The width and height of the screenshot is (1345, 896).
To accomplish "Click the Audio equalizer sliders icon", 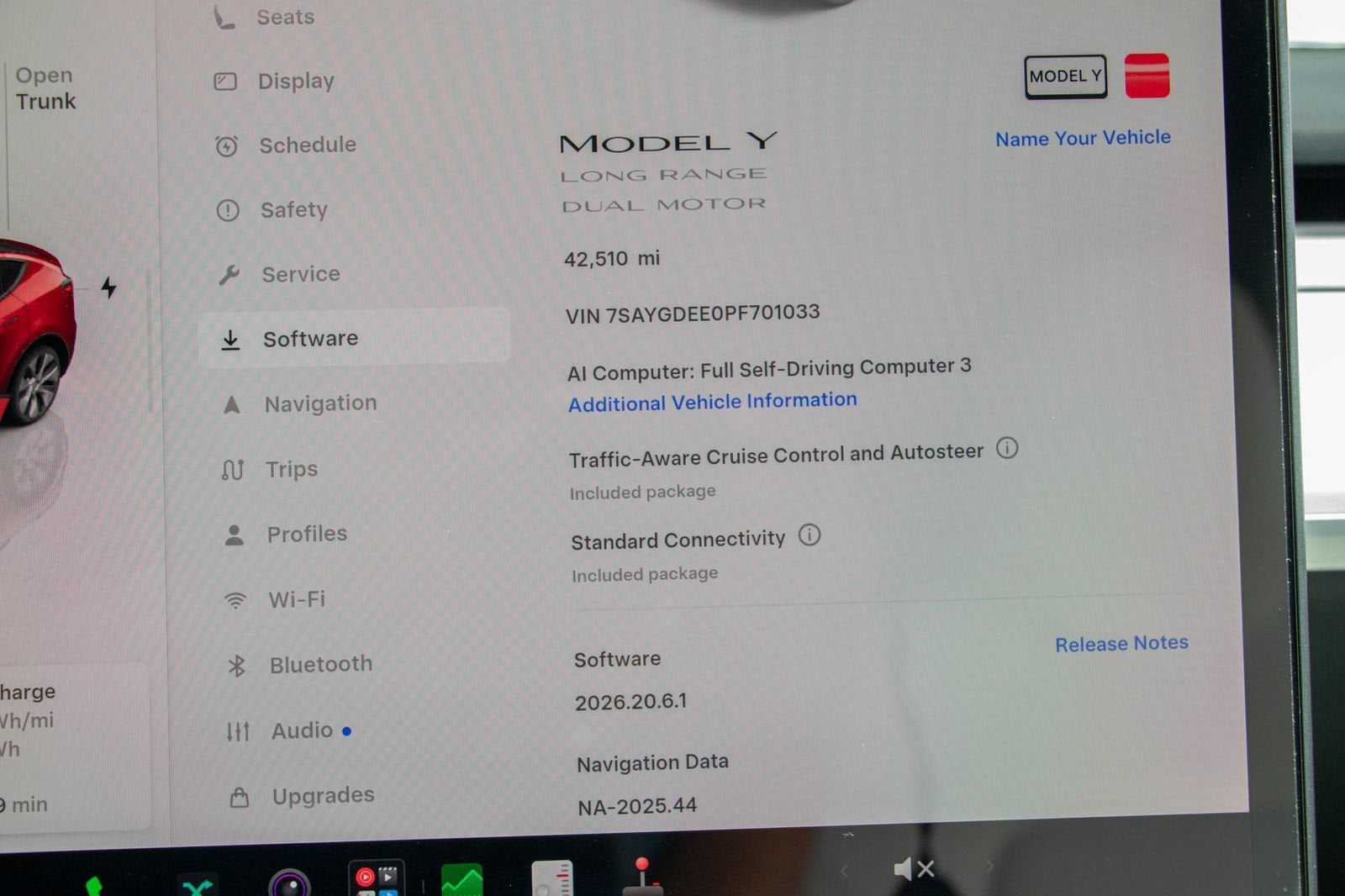I will point(238,731).
